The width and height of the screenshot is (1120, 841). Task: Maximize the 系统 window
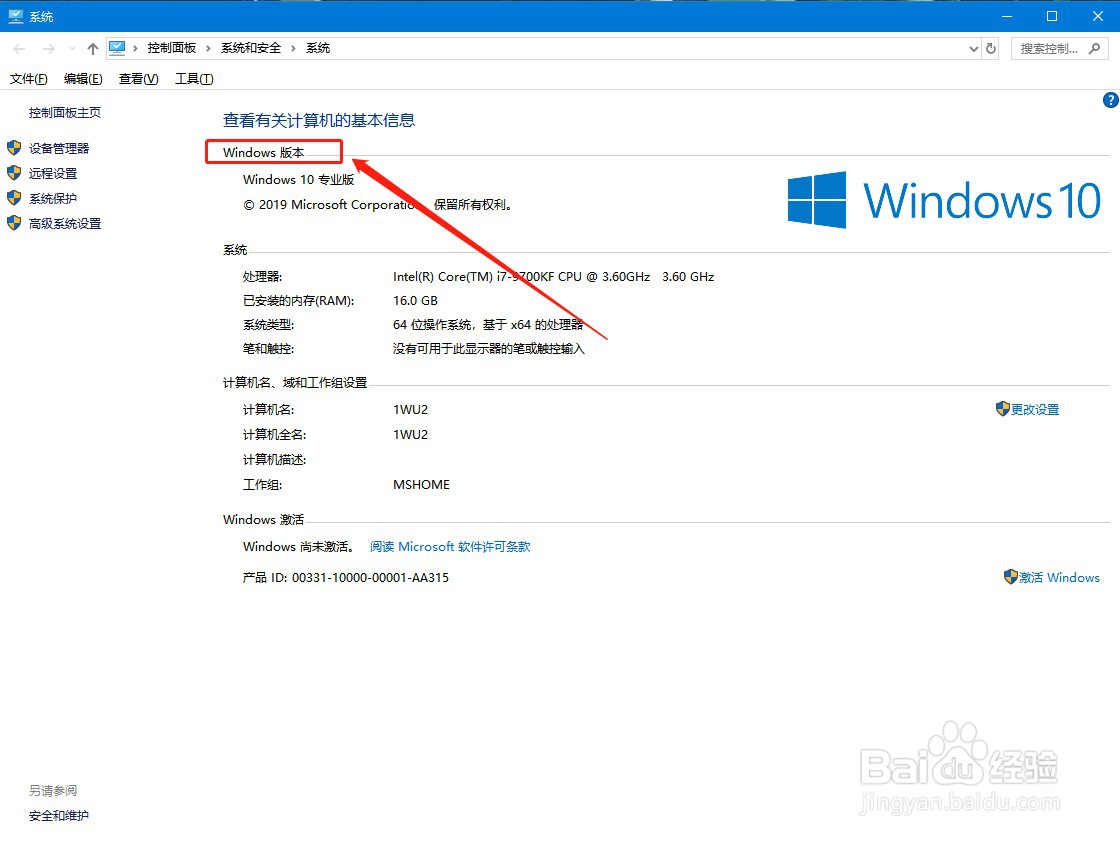(1052, 16)
